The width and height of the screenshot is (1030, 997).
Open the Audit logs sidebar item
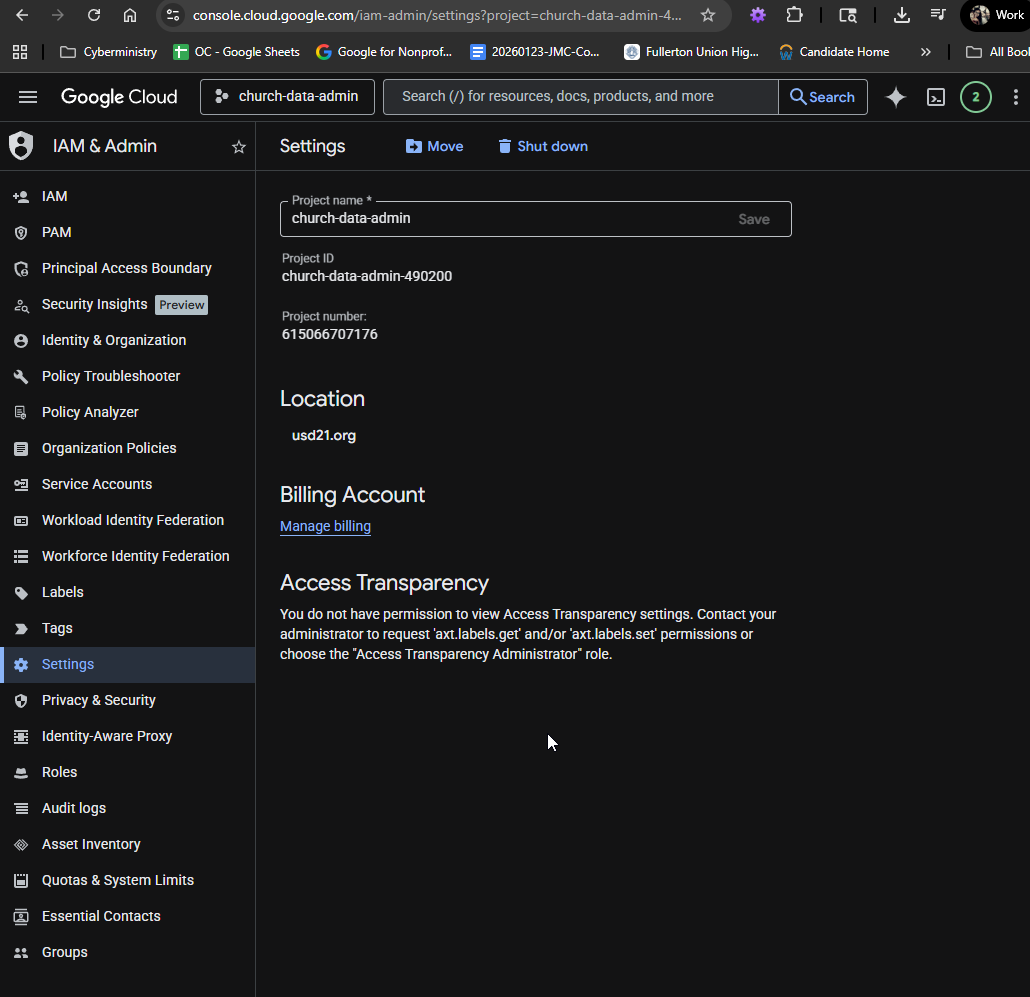[74, 808]
